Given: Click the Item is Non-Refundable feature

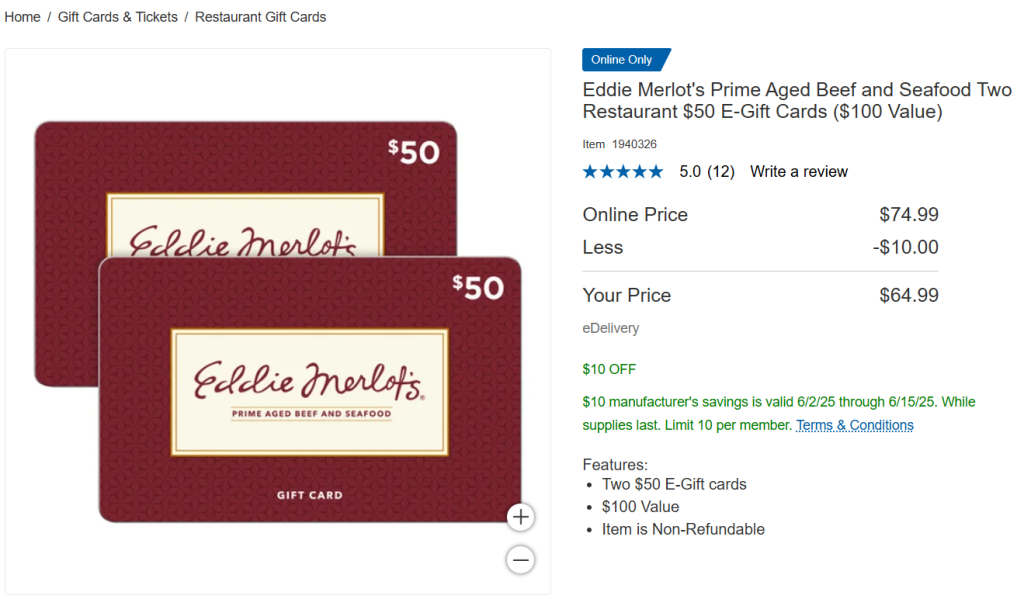Looking at the screenshot, I should (x=683, y=529).
